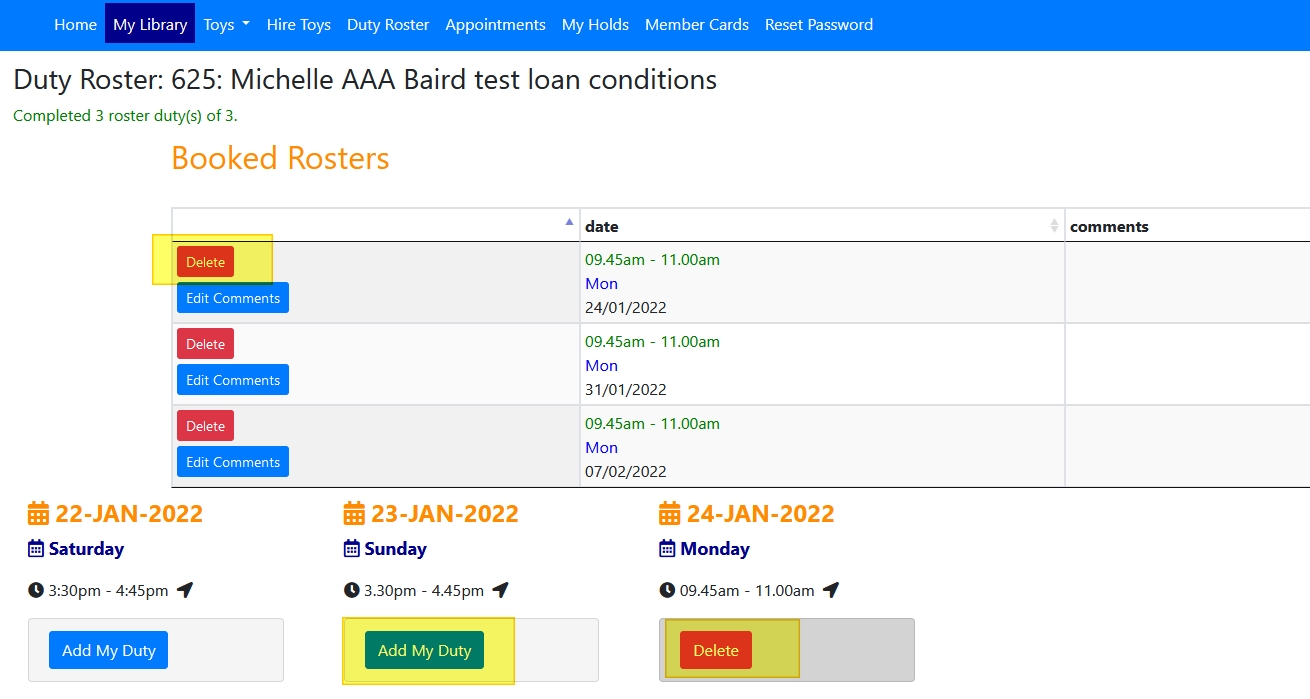
Task: Click Reset Password link
Action: (818, 25)
